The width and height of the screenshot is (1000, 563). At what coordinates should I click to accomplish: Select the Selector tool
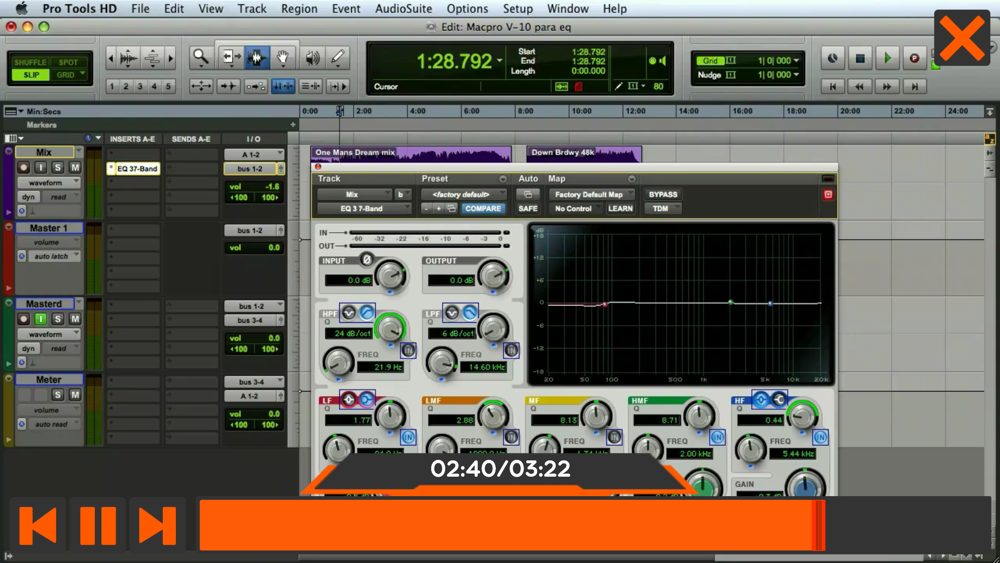(256, 58)
